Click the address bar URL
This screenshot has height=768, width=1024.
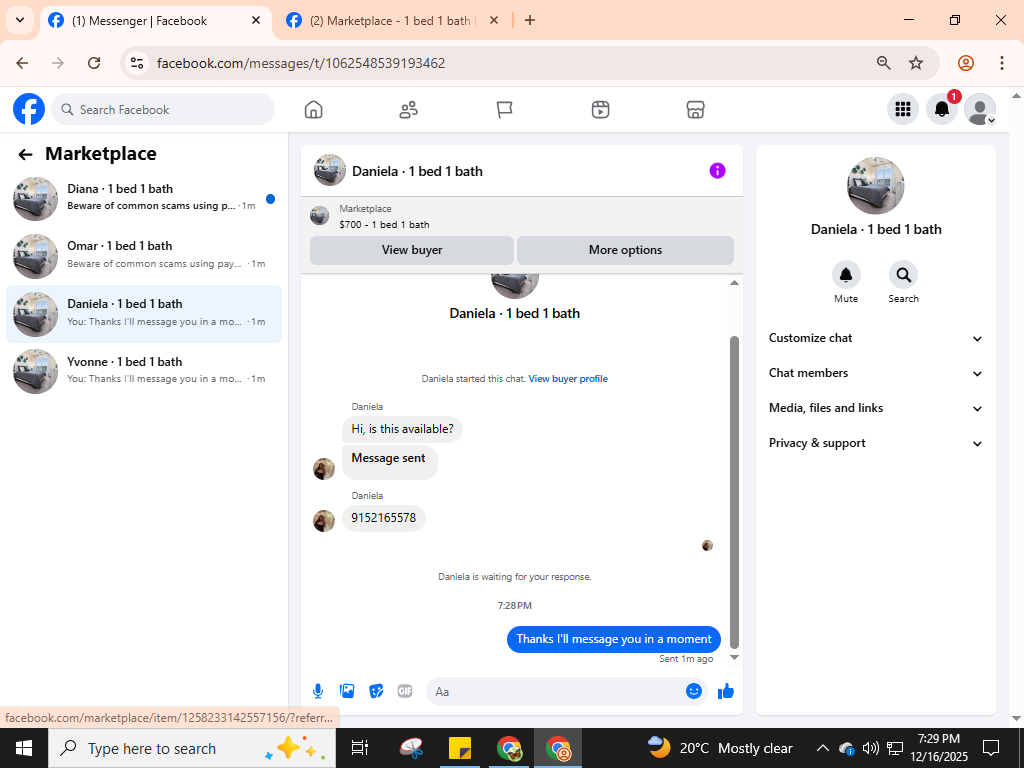(x=301, y=63)
